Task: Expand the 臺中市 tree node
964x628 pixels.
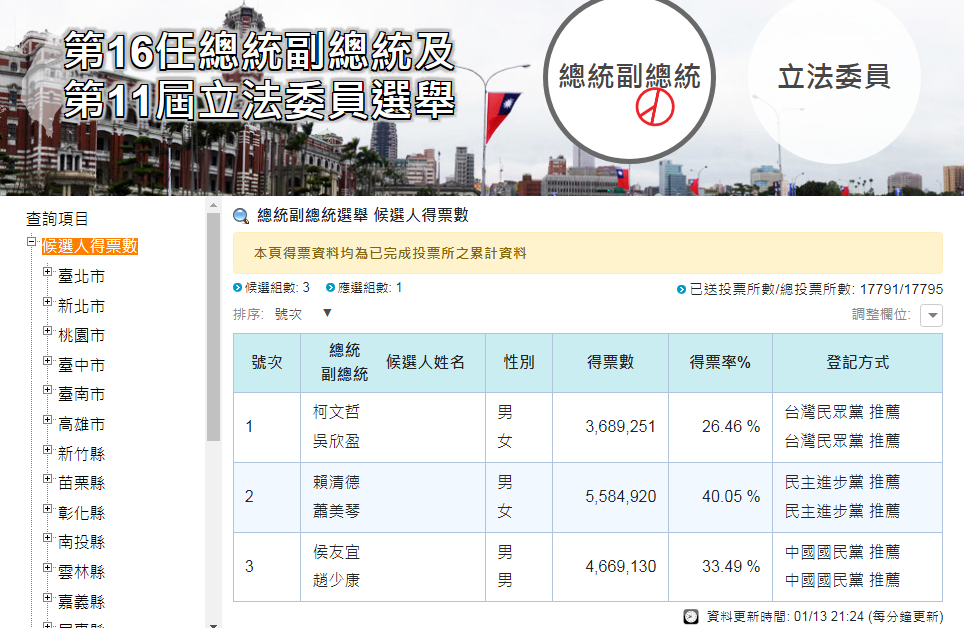Action: 47,360
